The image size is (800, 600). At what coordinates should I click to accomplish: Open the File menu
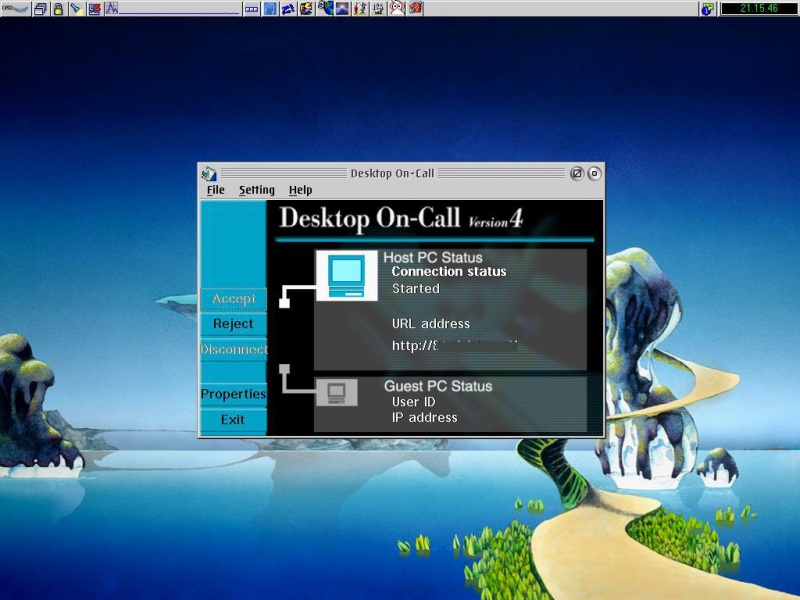click(215, 190)
